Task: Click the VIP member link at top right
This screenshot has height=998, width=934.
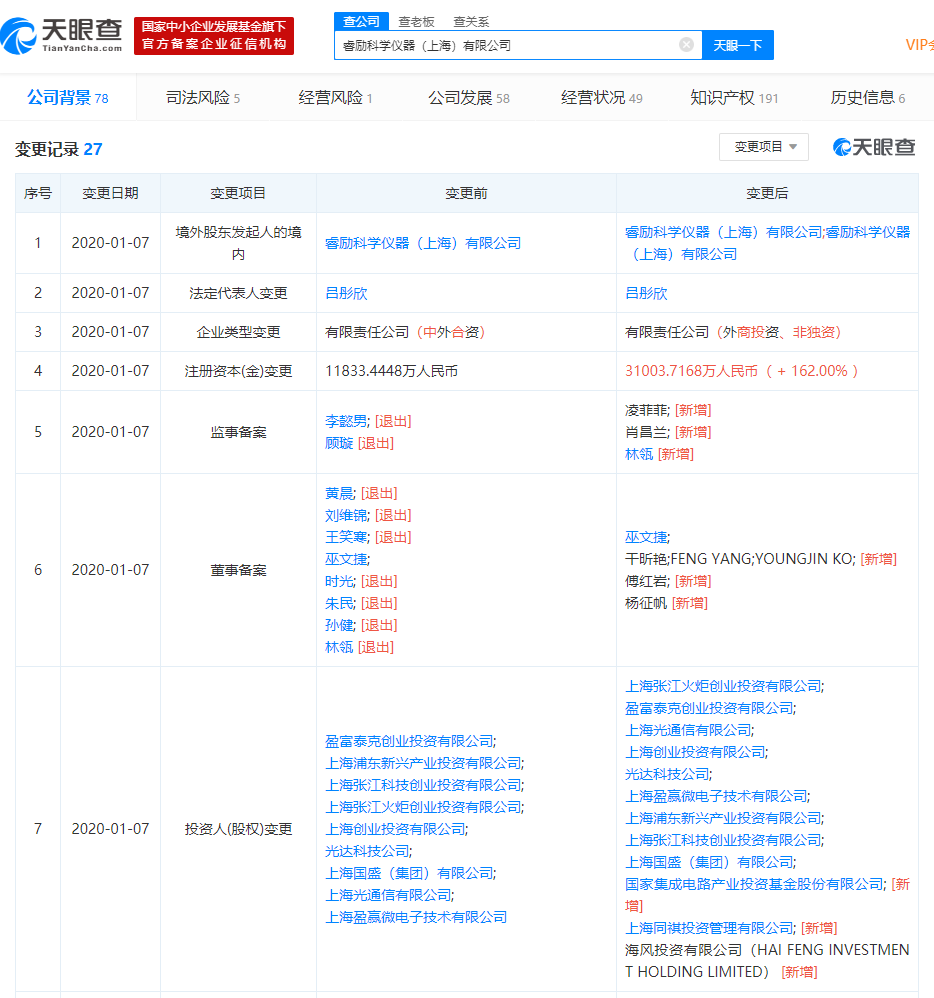Action: pos(919,45)
